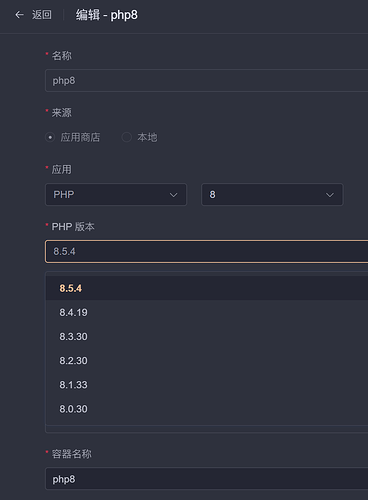Choose version 8.5.4 from the list
Viewport: 368px width, 500px height.
207,288
